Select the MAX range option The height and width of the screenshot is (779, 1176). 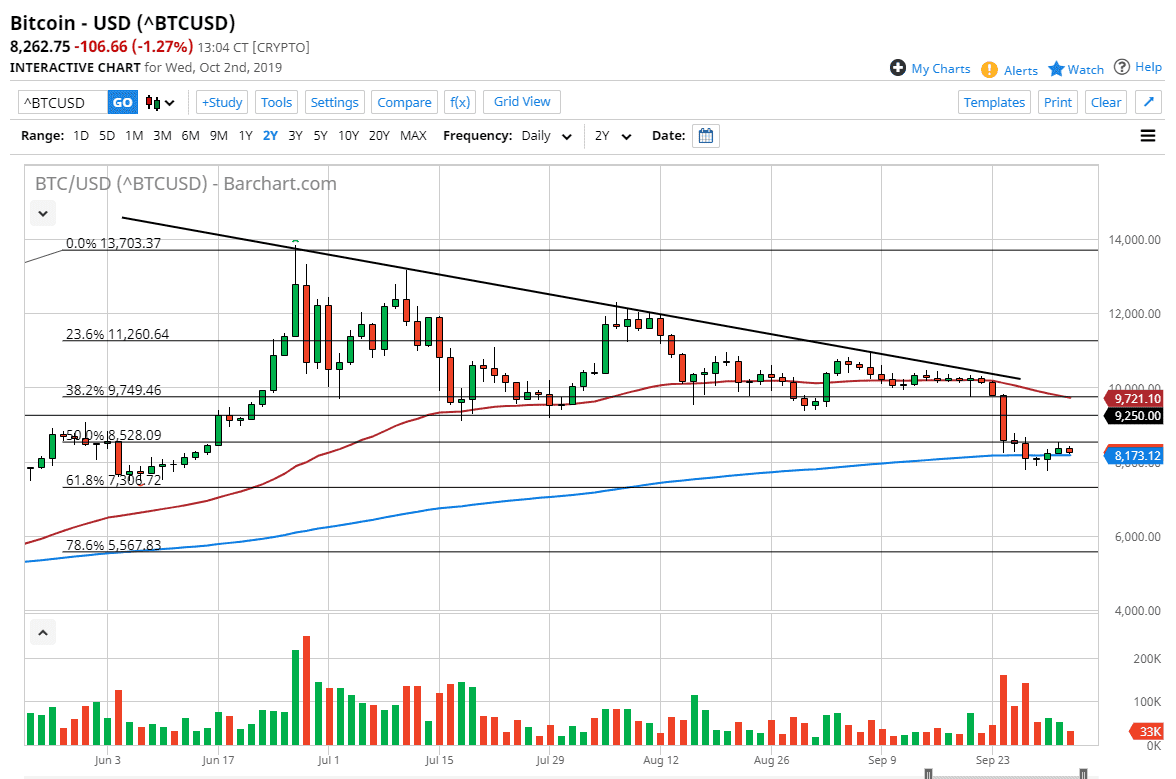coord(412,135)
